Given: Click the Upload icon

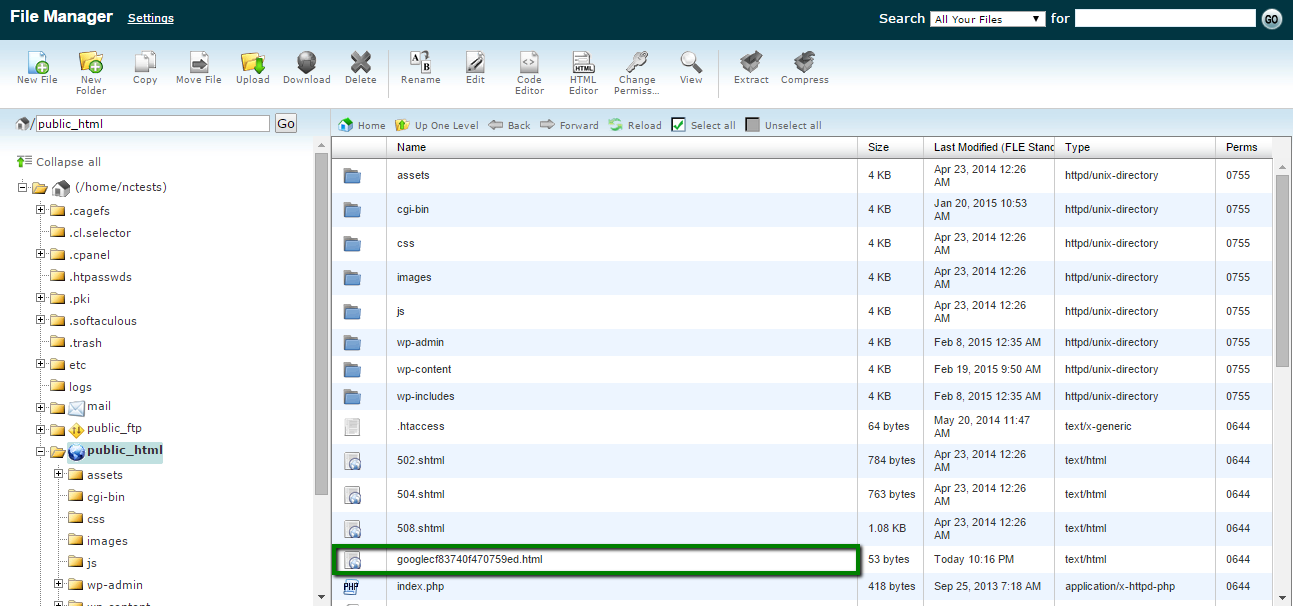Looking at the screenshot, I should pos(252,67).
